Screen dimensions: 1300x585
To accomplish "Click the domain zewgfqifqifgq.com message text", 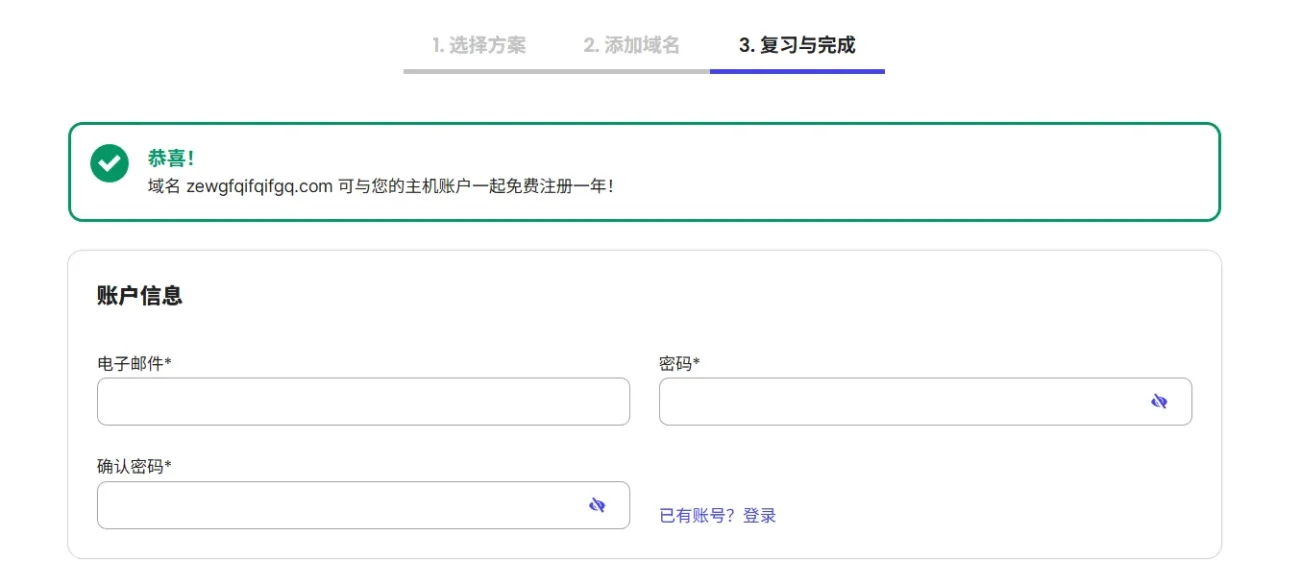I will (380, 186).
